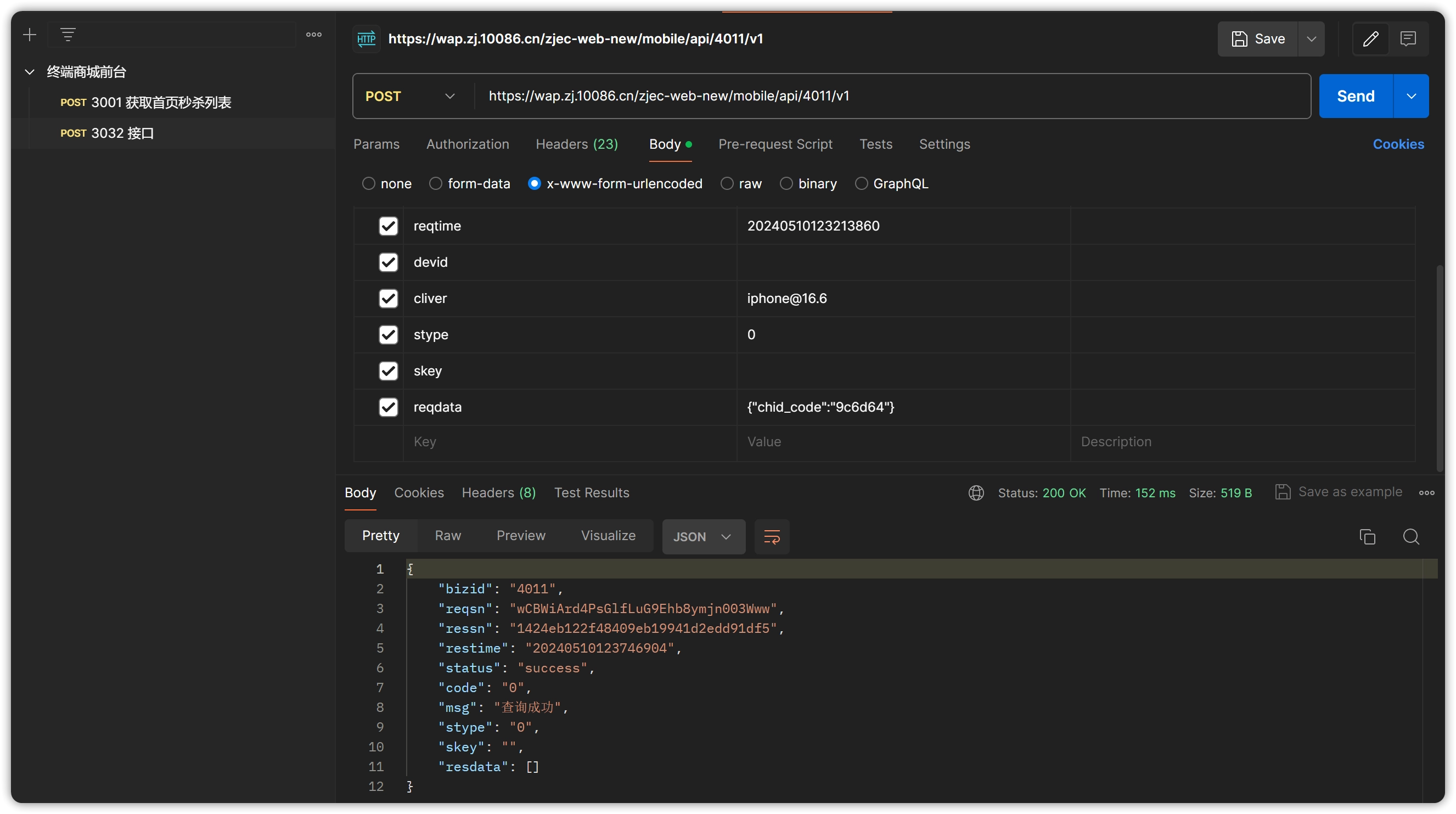Image resolution: width=1456 pixels, height=814 pixels.
Task: Select the none body type radio
Action: coord(368,184)
